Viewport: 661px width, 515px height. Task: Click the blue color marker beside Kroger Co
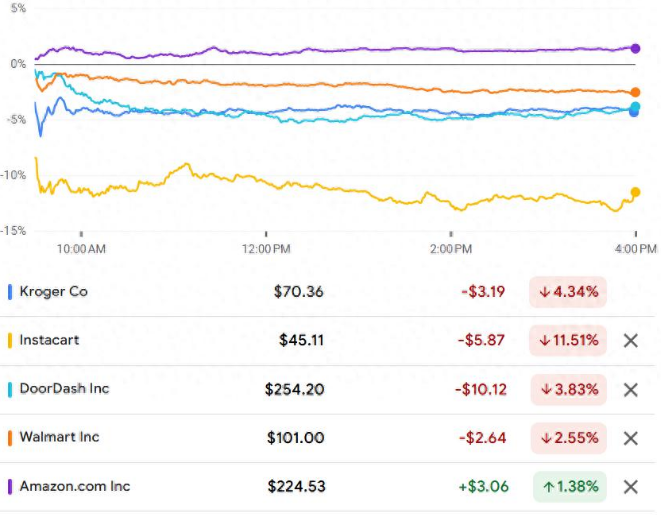pyautogui.click(x=10, y=292)
